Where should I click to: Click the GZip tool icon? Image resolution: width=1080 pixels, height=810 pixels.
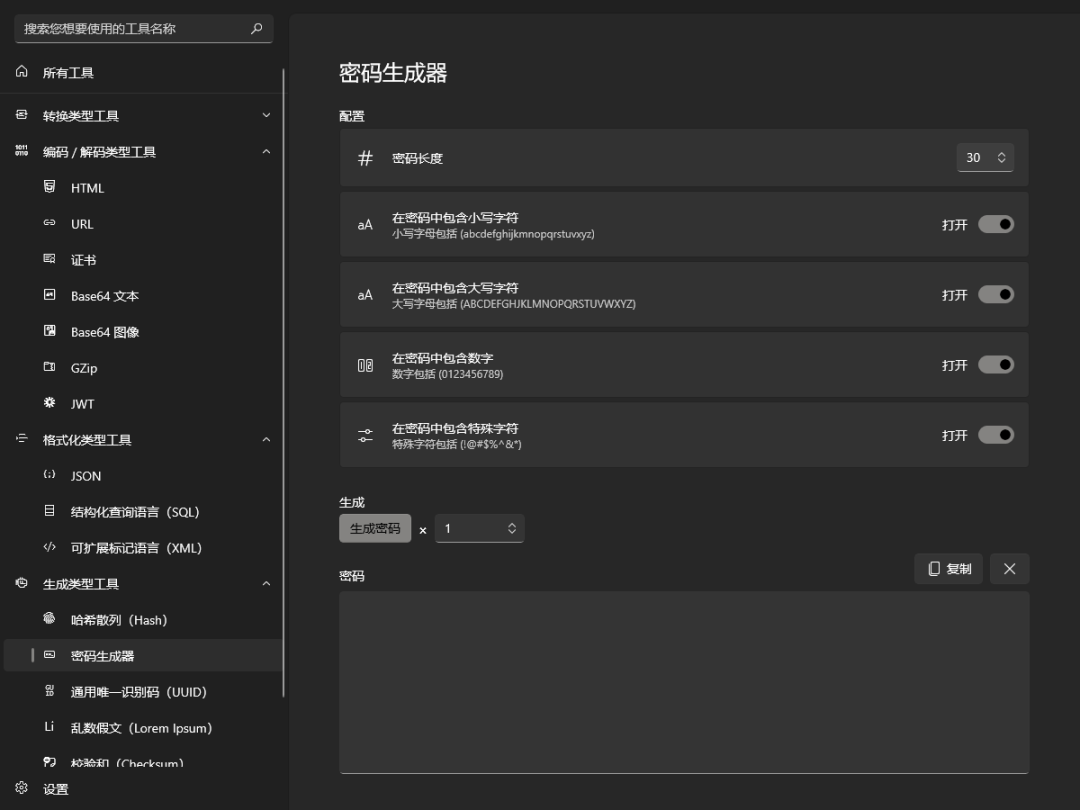pos(50,367)
